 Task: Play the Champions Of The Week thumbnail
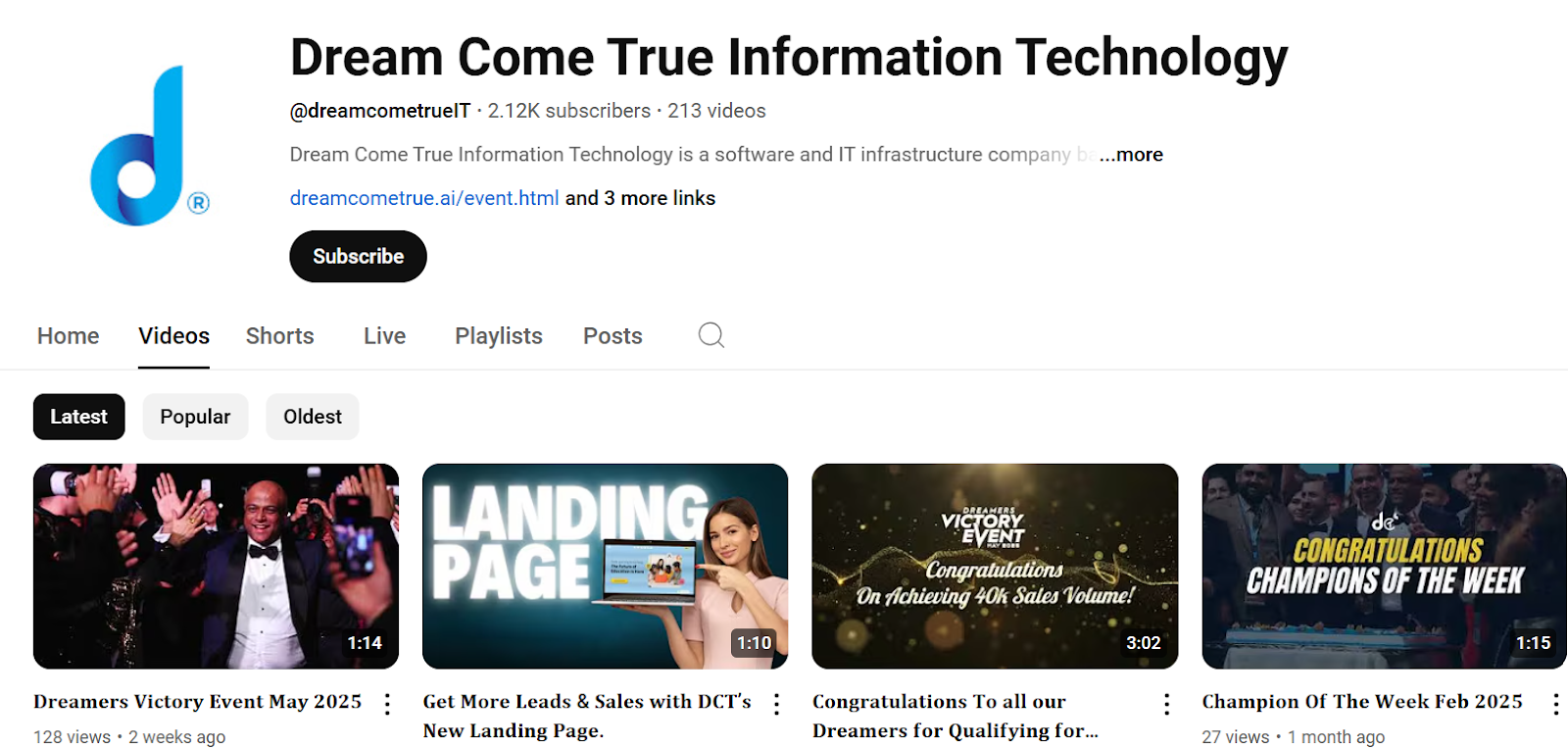click(x=1385, y=567)
